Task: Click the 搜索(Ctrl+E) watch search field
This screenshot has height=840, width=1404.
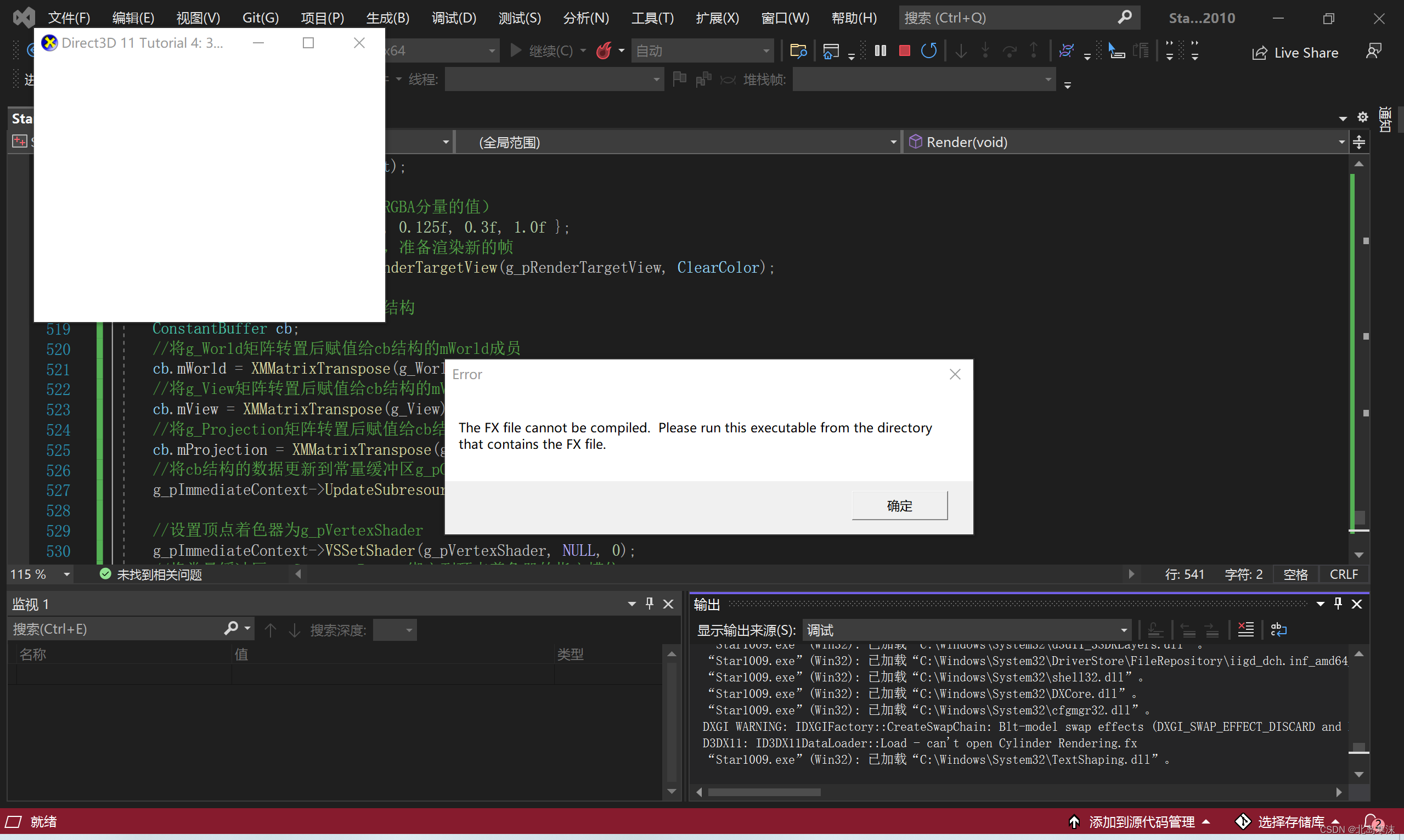Action: pos(116,629)
